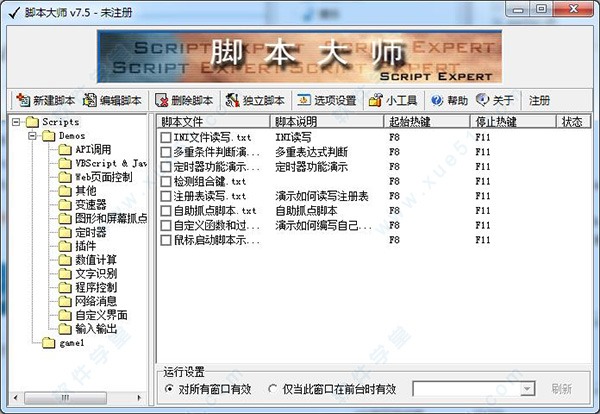
Task: Open the 小工具 tools icon
Action: 375,100
